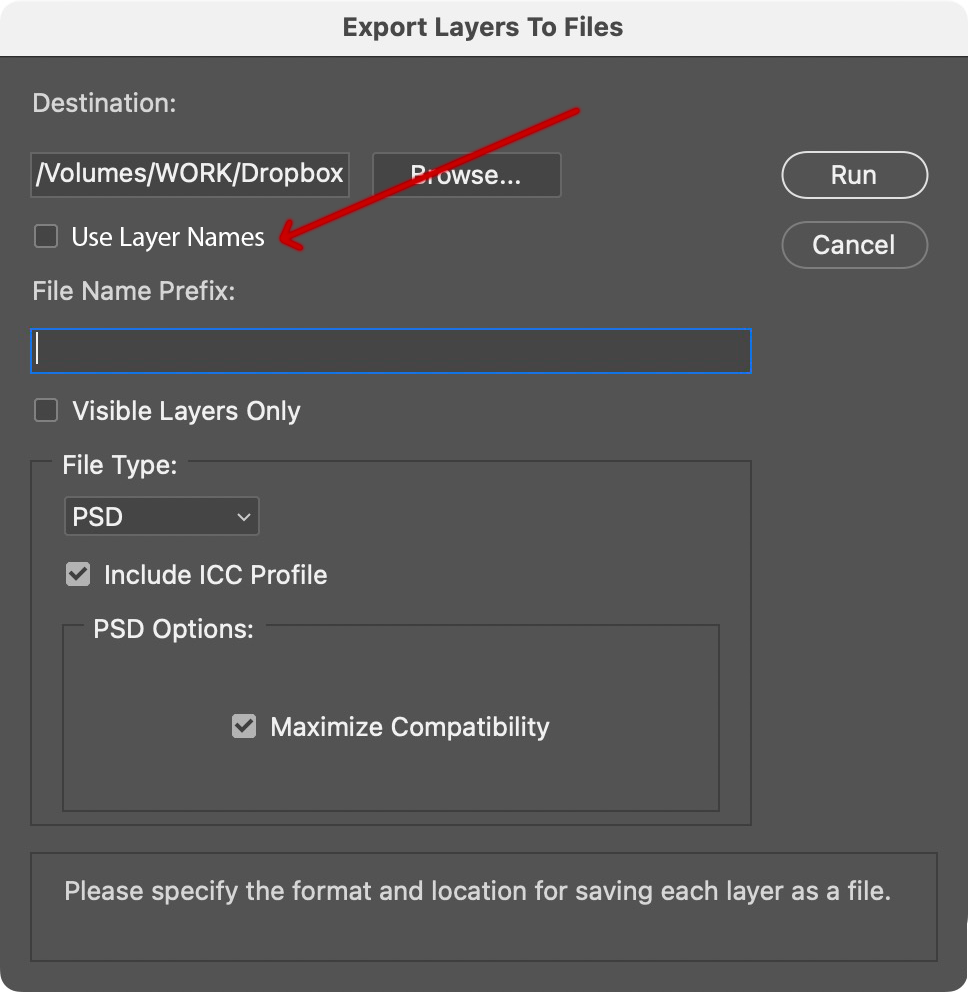Viewport: 968px width, 993px height.
Task: Click the Maximize Compatibility checkbox
Action: tap(243, 726)
